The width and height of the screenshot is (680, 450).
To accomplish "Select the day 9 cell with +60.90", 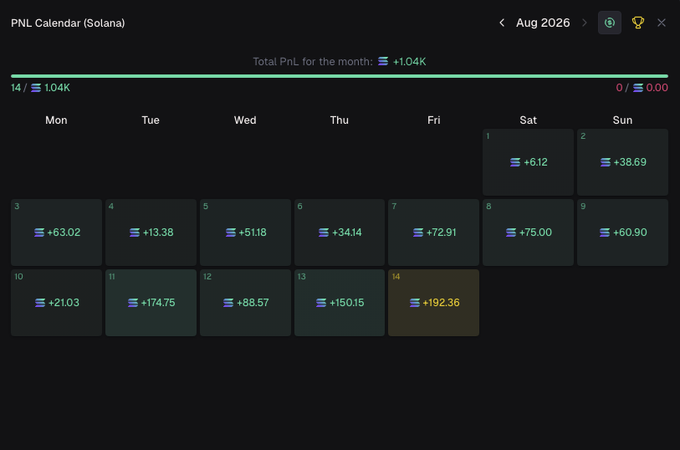I will [622, 232].
